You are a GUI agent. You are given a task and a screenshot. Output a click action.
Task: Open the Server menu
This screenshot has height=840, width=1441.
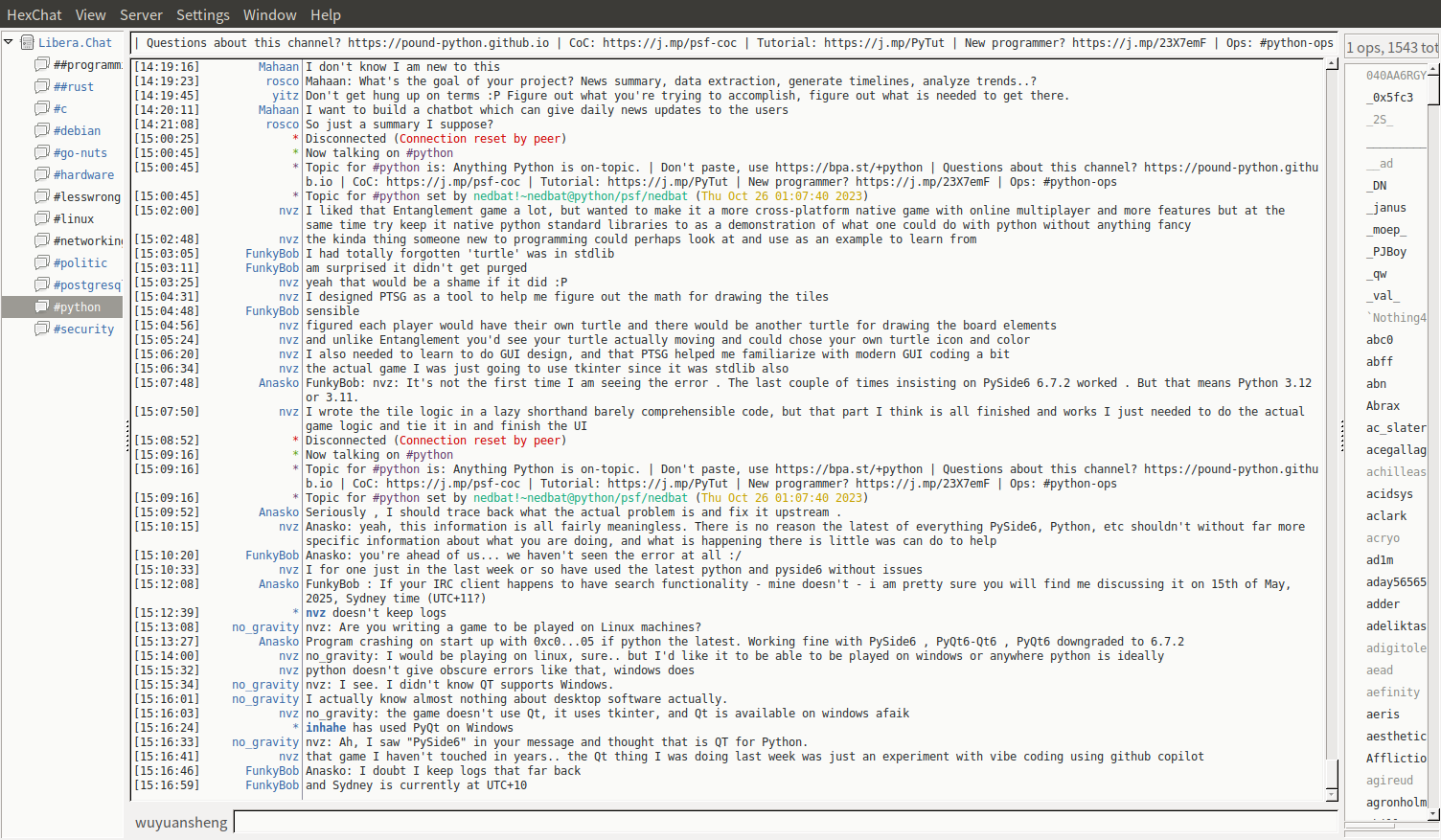coord(141,14)
